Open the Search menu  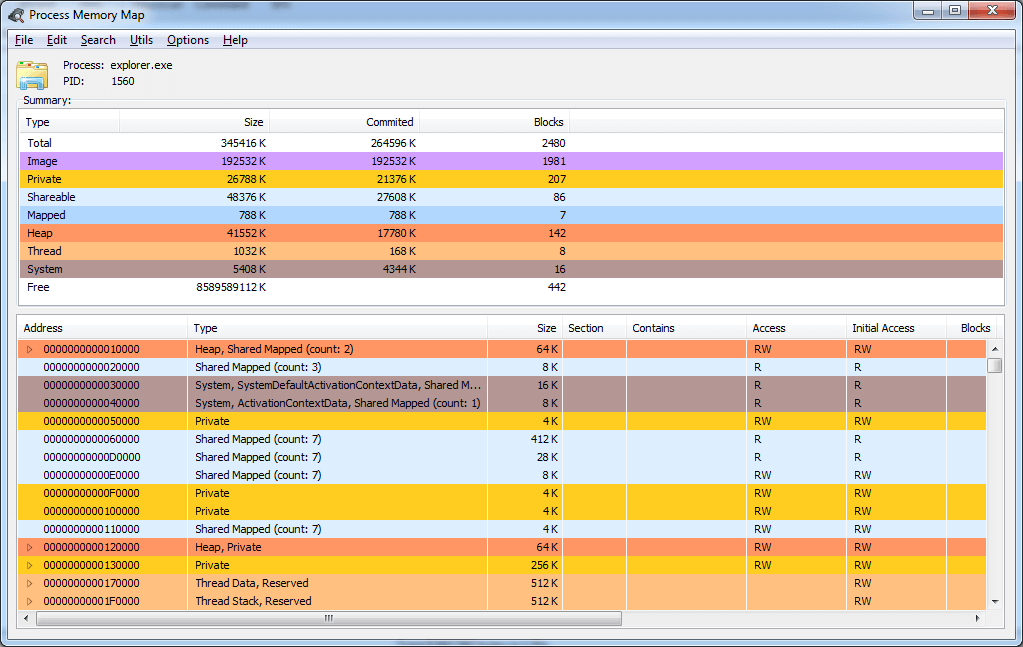(97, 40)
